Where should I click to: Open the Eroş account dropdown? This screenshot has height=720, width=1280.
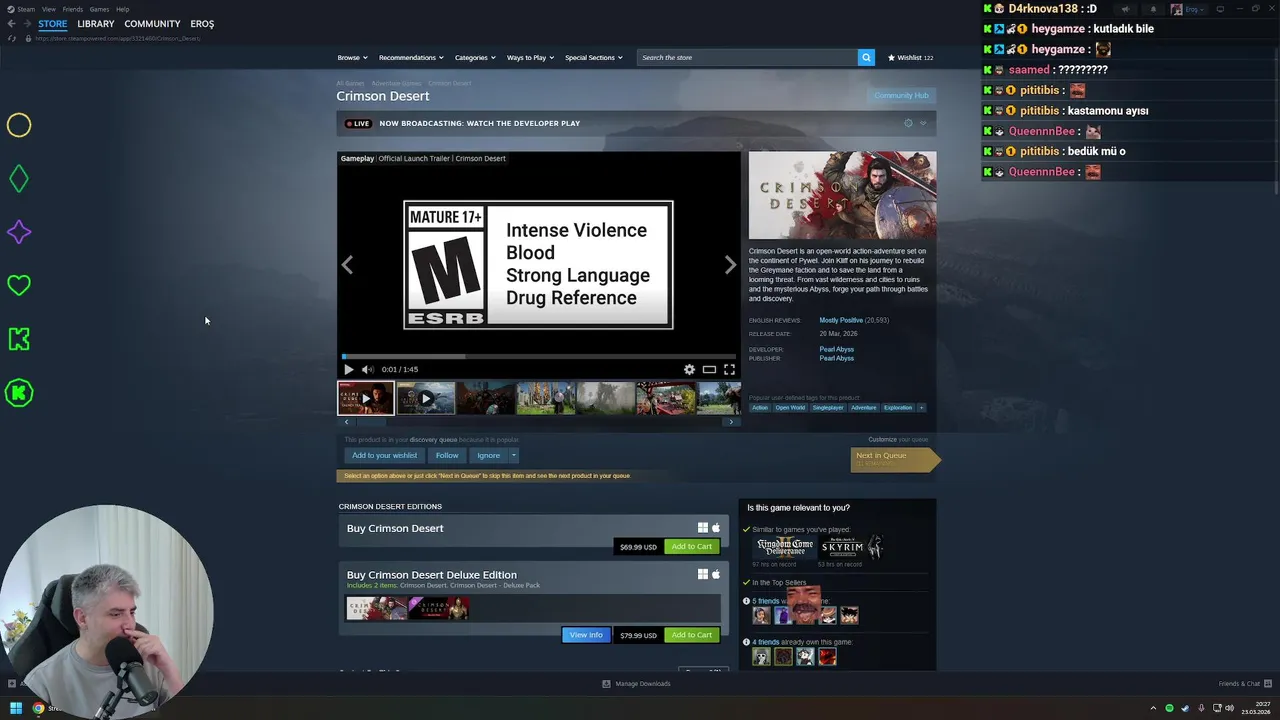(1188, 9)
